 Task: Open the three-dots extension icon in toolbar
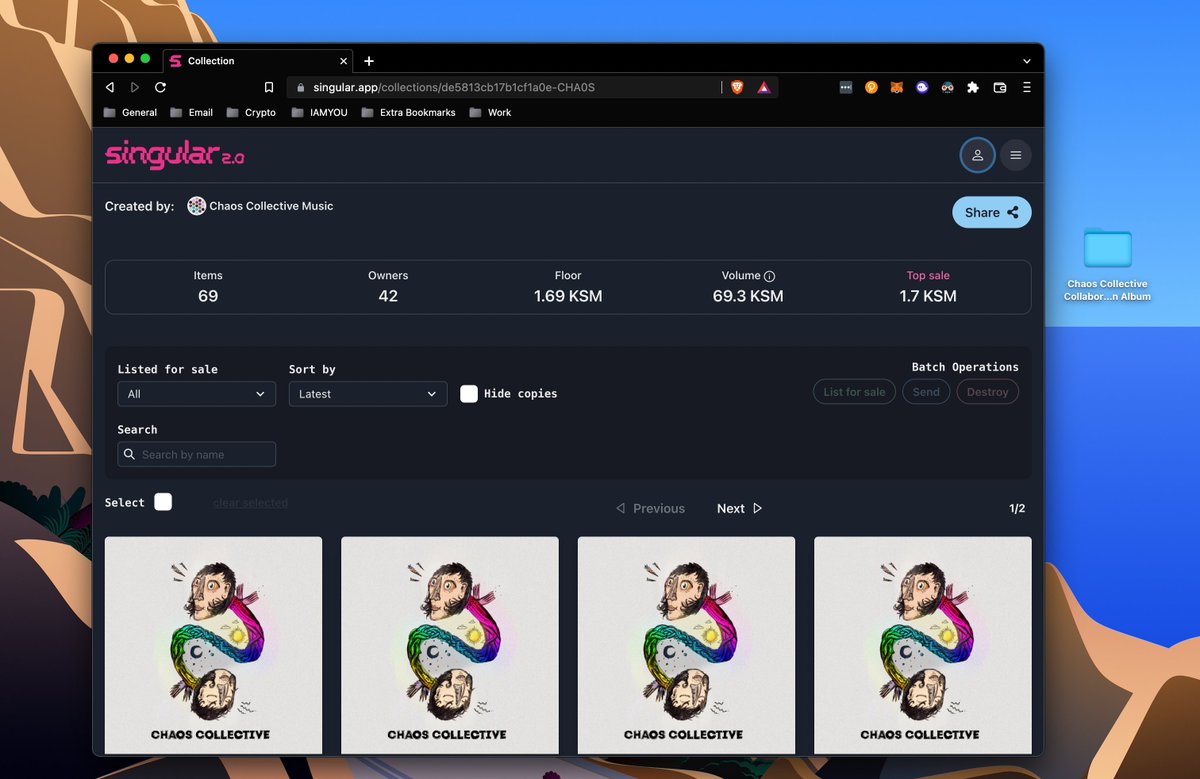[845, 88]
